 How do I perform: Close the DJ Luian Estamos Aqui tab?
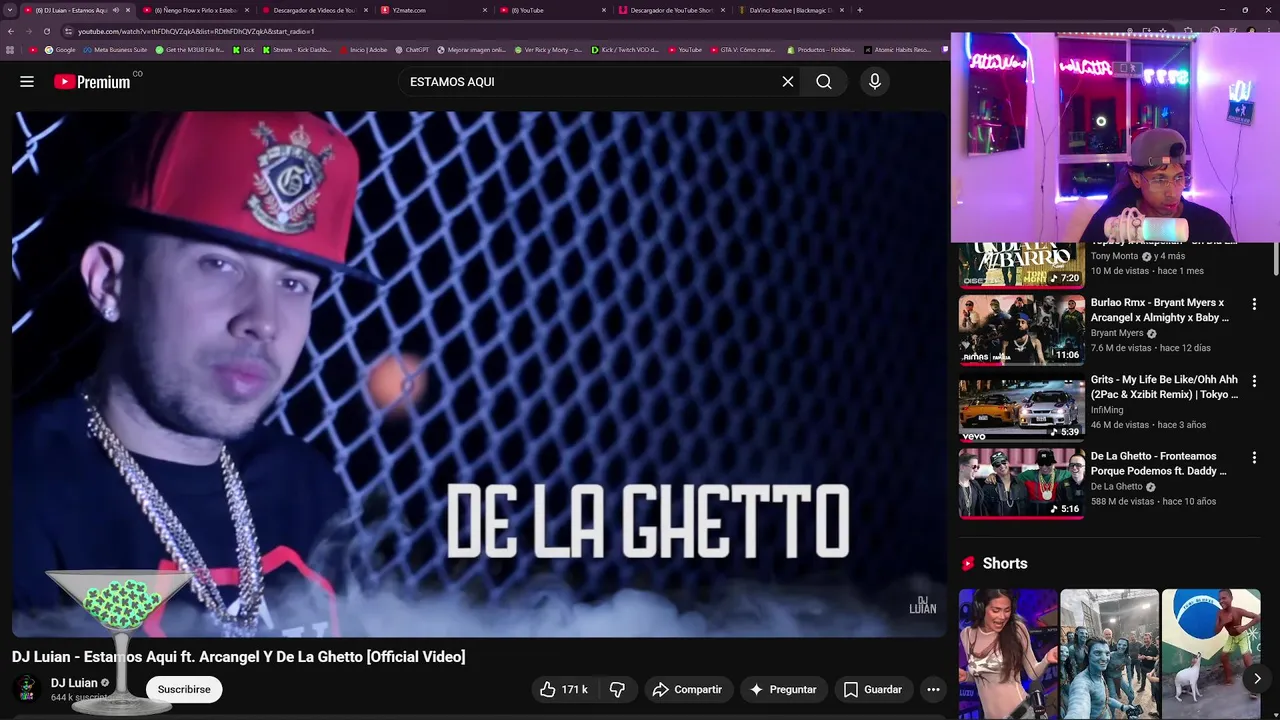pos(128,10)
